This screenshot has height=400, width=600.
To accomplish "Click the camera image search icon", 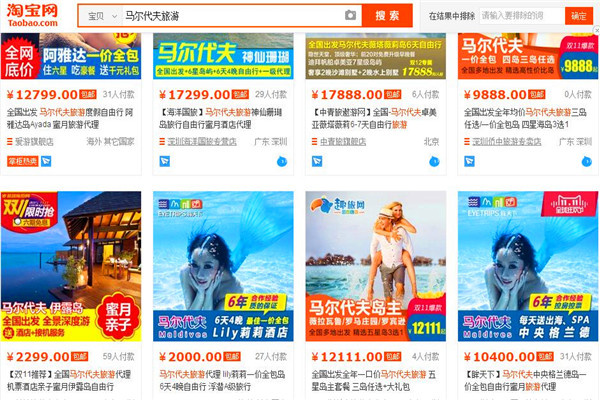I will (351, 16).
